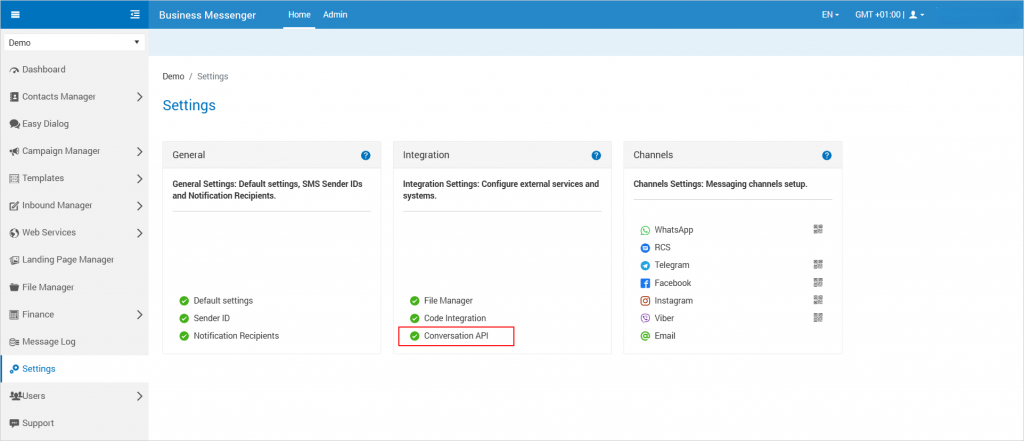
Task: Click the QR code icon beside Instagram
Action: point(818,300)
